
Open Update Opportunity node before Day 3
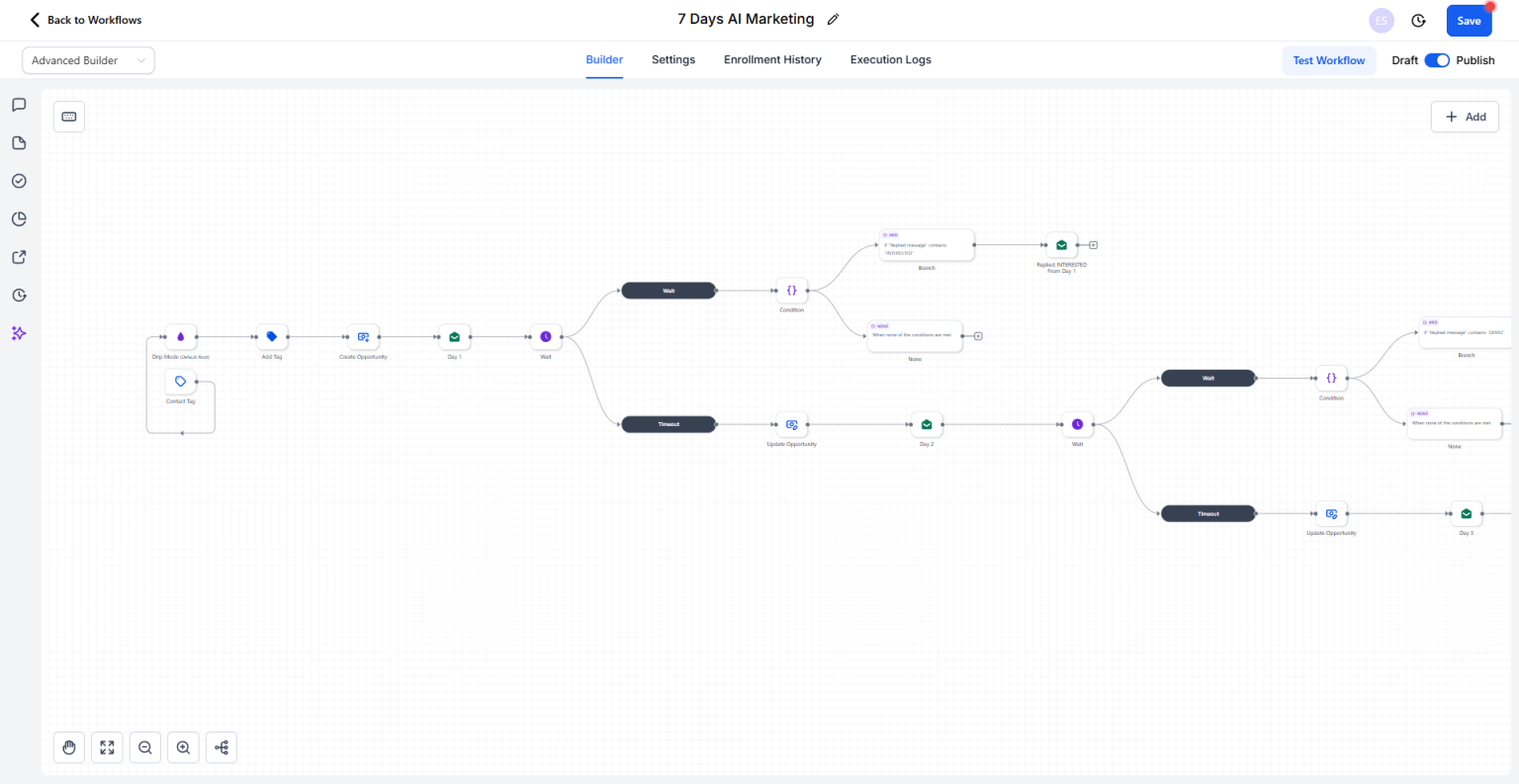click(x=1331, y=513)
